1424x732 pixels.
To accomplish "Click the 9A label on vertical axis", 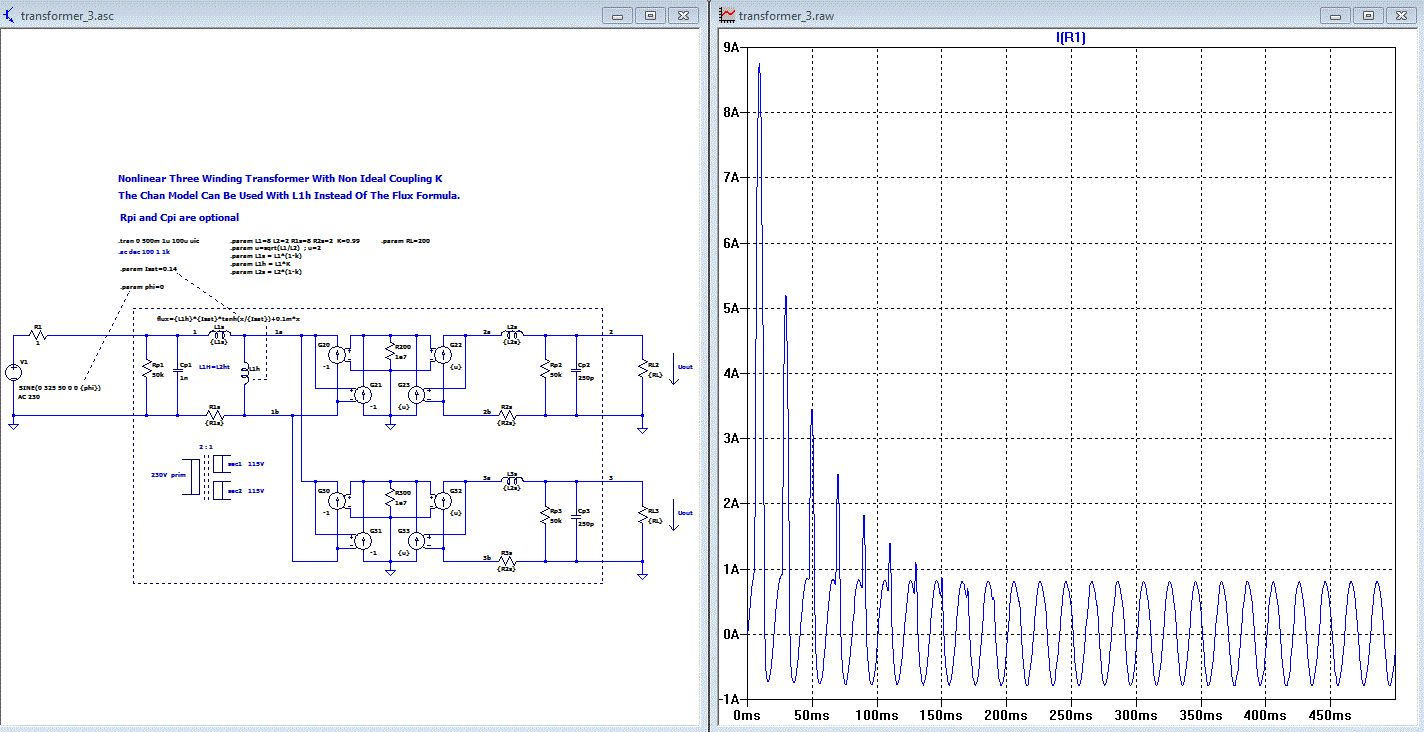I will tap(730, 48).
